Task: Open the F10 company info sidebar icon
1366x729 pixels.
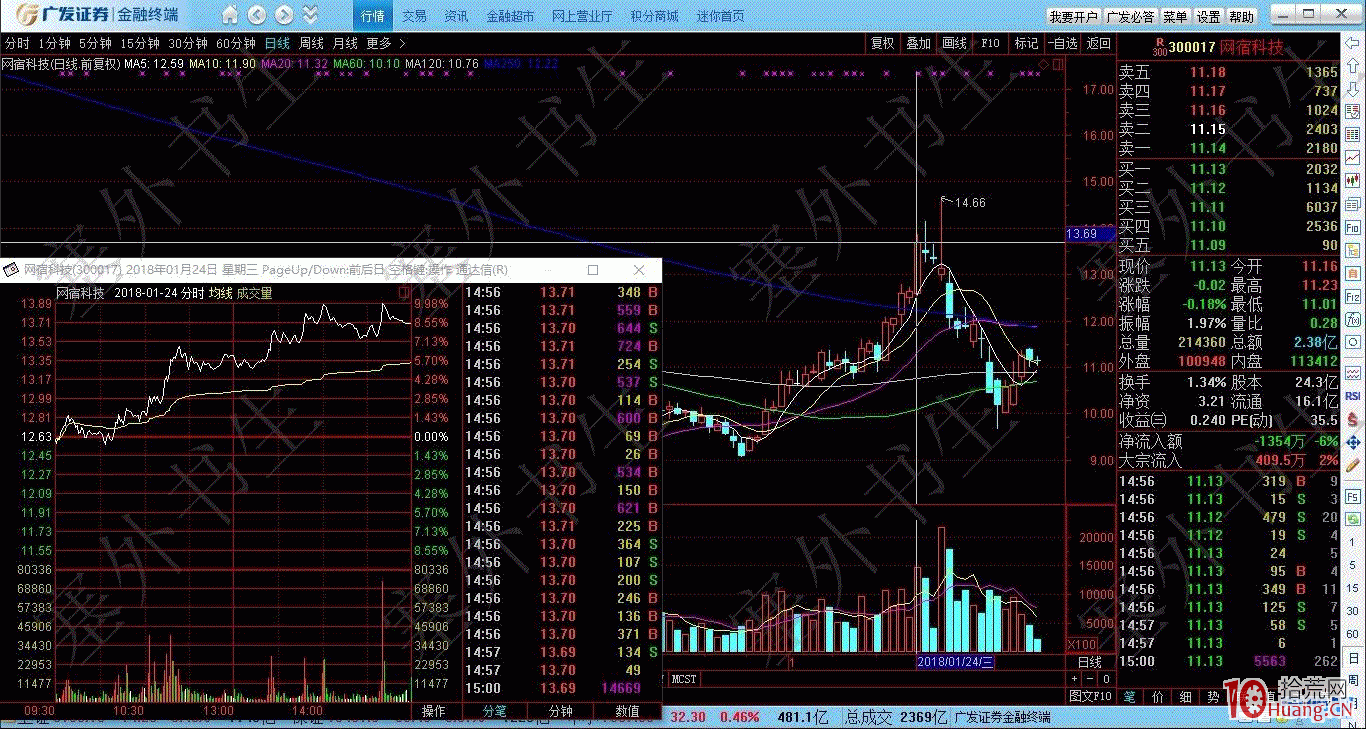Action: click(x=1353, y=228)
